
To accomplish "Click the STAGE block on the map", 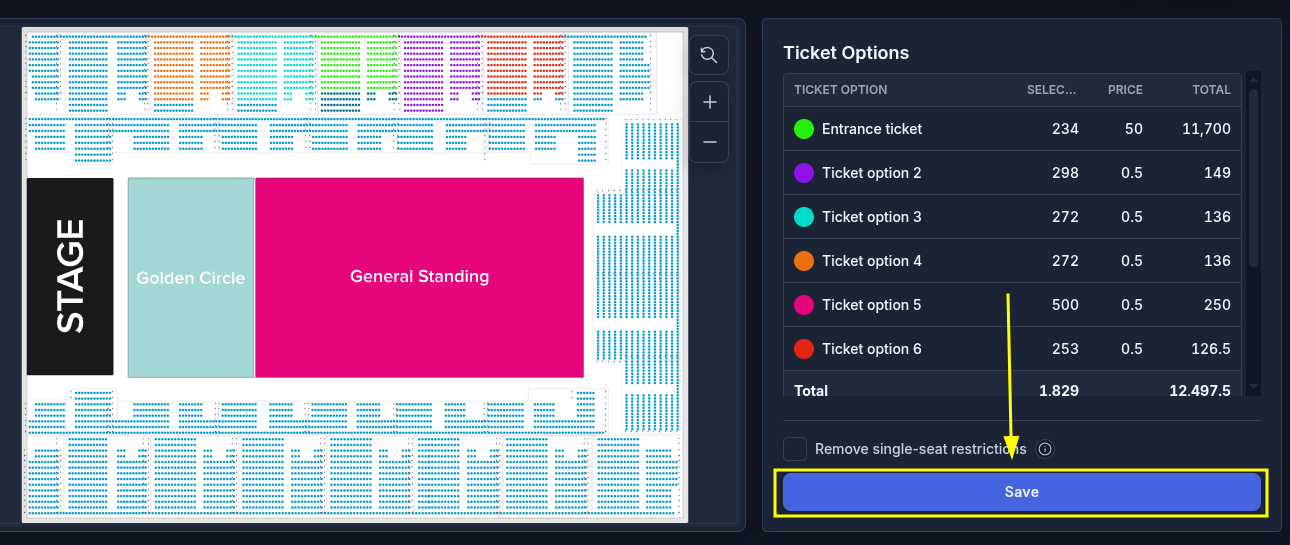I will tap(70, 276).
